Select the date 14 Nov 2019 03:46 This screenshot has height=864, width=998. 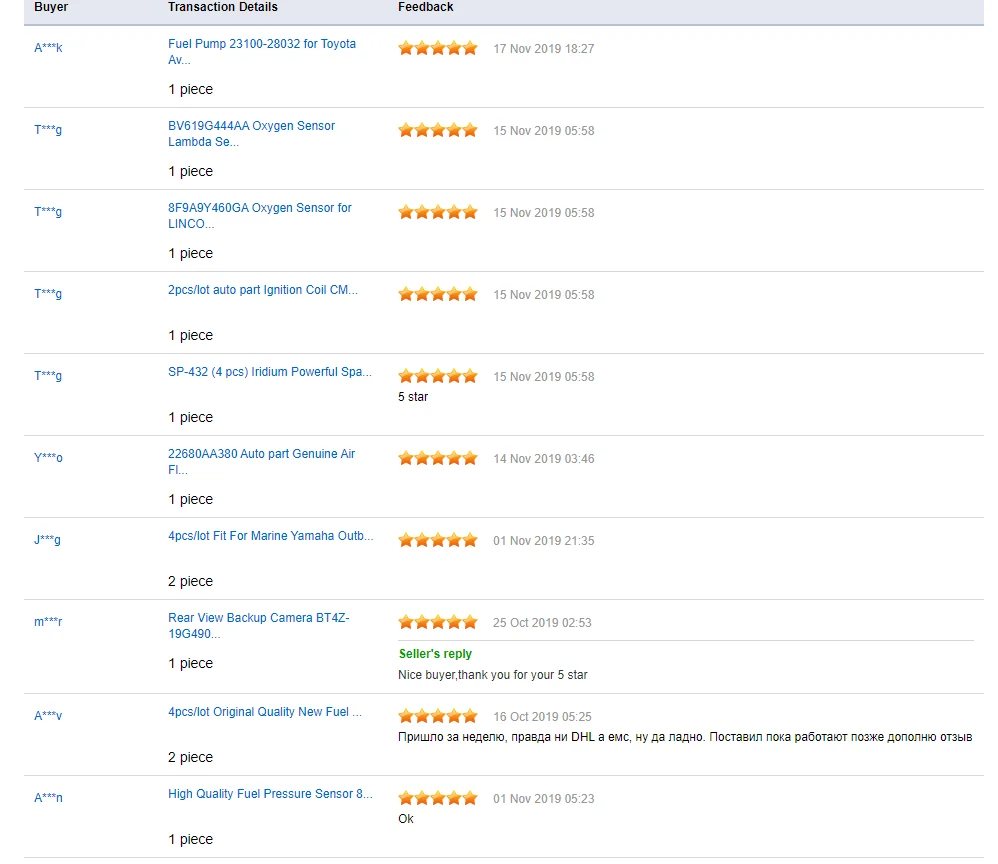point(544,459)
